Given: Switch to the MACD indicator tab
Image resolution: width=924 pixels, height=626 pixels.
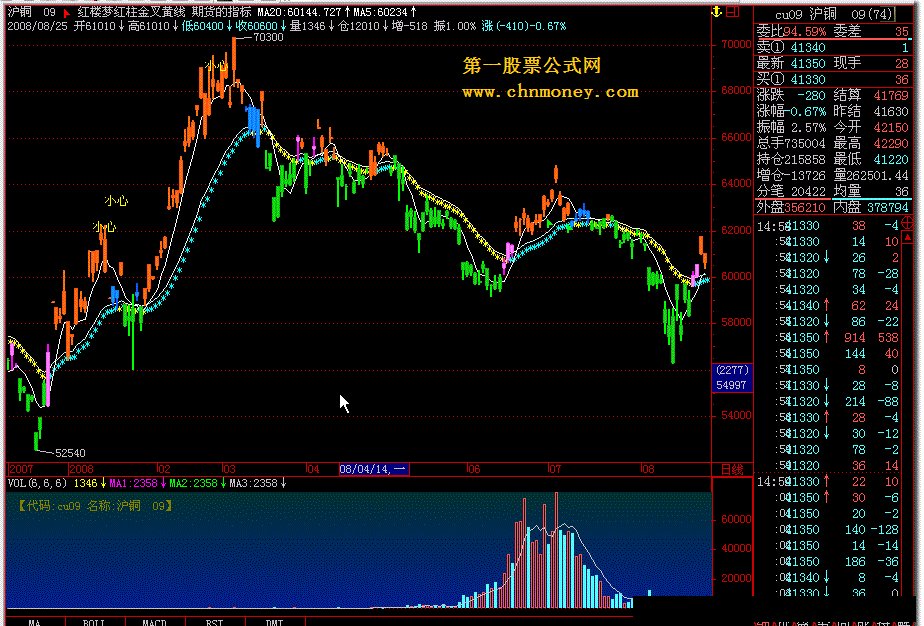Looking at the screenshot, I should pyautogui.click(x=154, y=622).
